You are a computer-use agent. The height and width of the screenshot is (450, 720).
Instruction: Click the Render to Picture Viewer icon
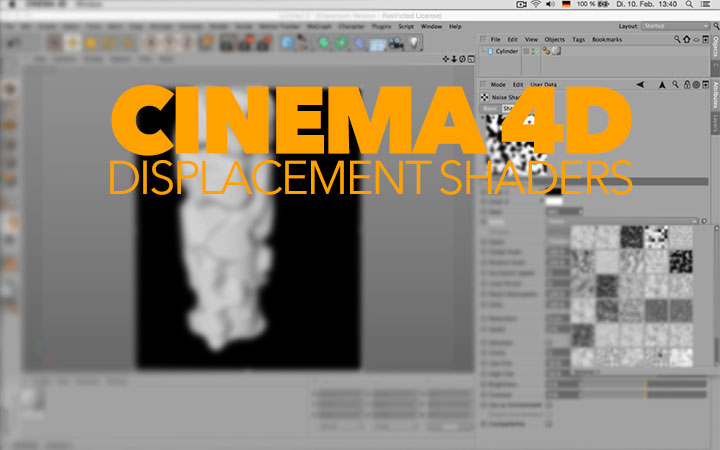tap(245, 43)
